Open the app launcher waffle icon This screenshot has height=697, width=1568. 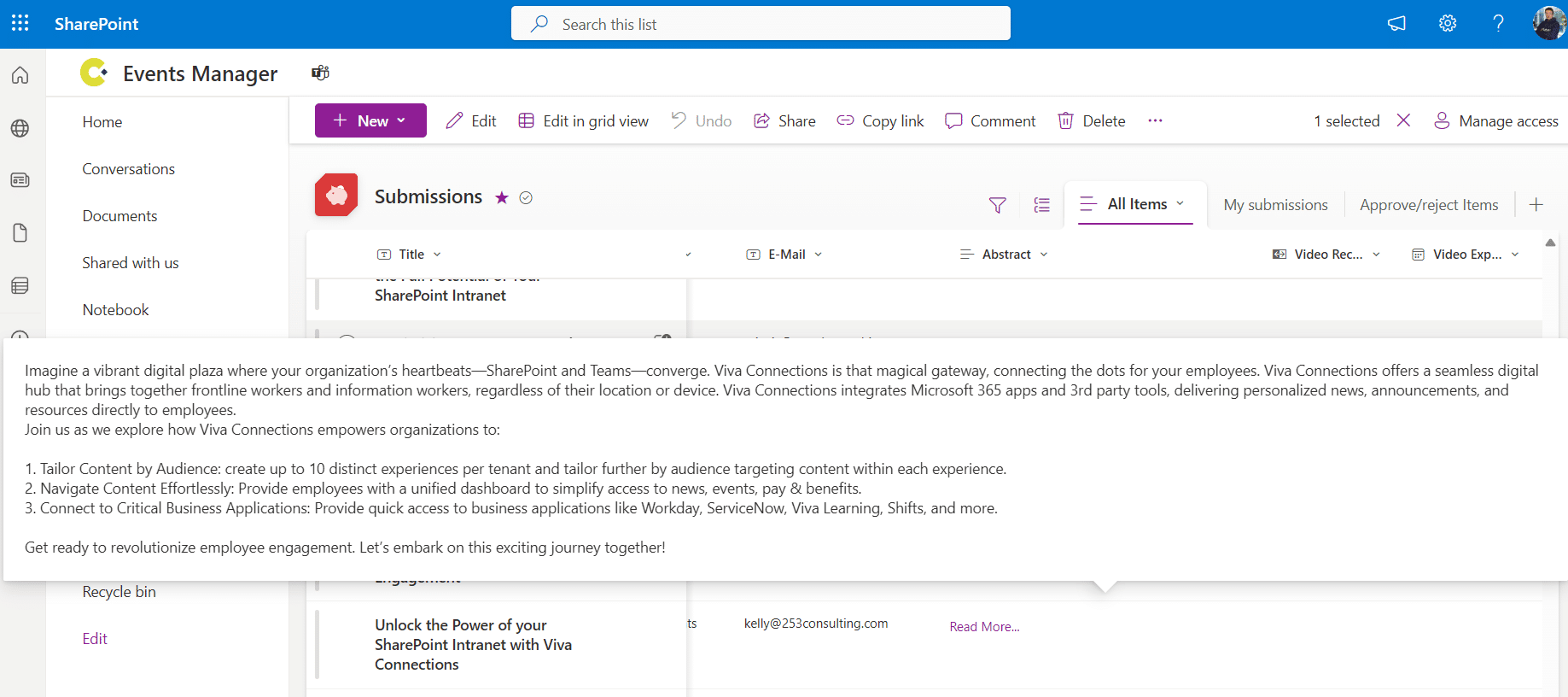20,23
